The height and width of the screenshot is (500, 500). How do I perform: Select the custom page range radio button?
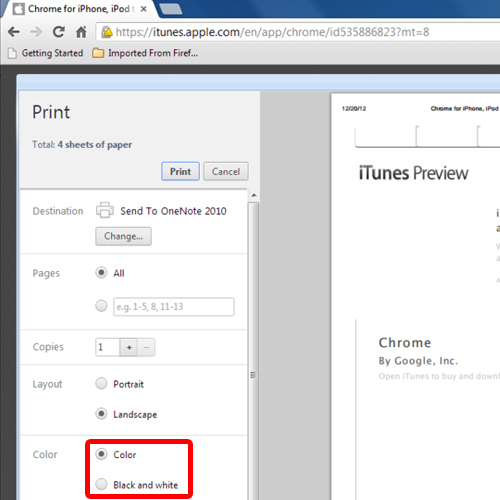(x=101, y=306)
